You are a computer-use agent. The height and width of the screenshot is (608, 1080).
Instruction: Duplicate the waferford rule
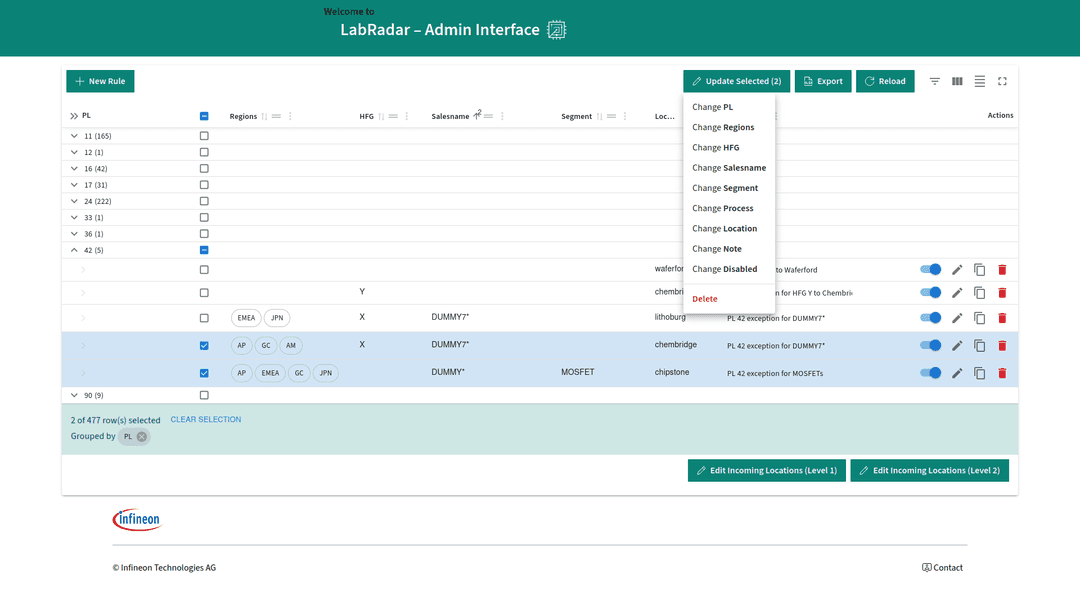tap(979, 270)
